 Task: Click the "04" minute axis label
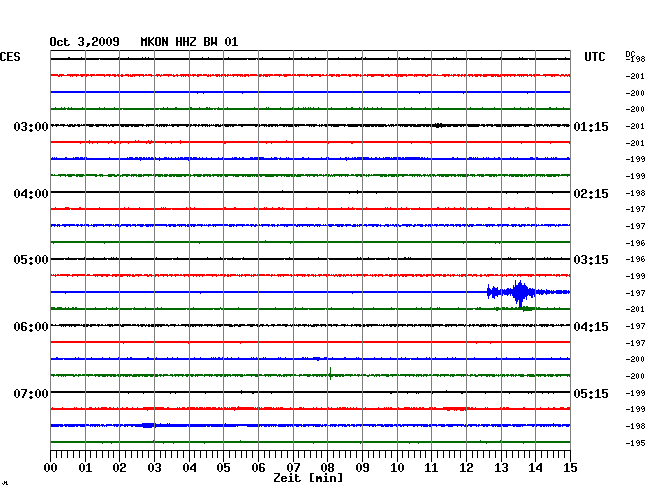pos(189,468)
